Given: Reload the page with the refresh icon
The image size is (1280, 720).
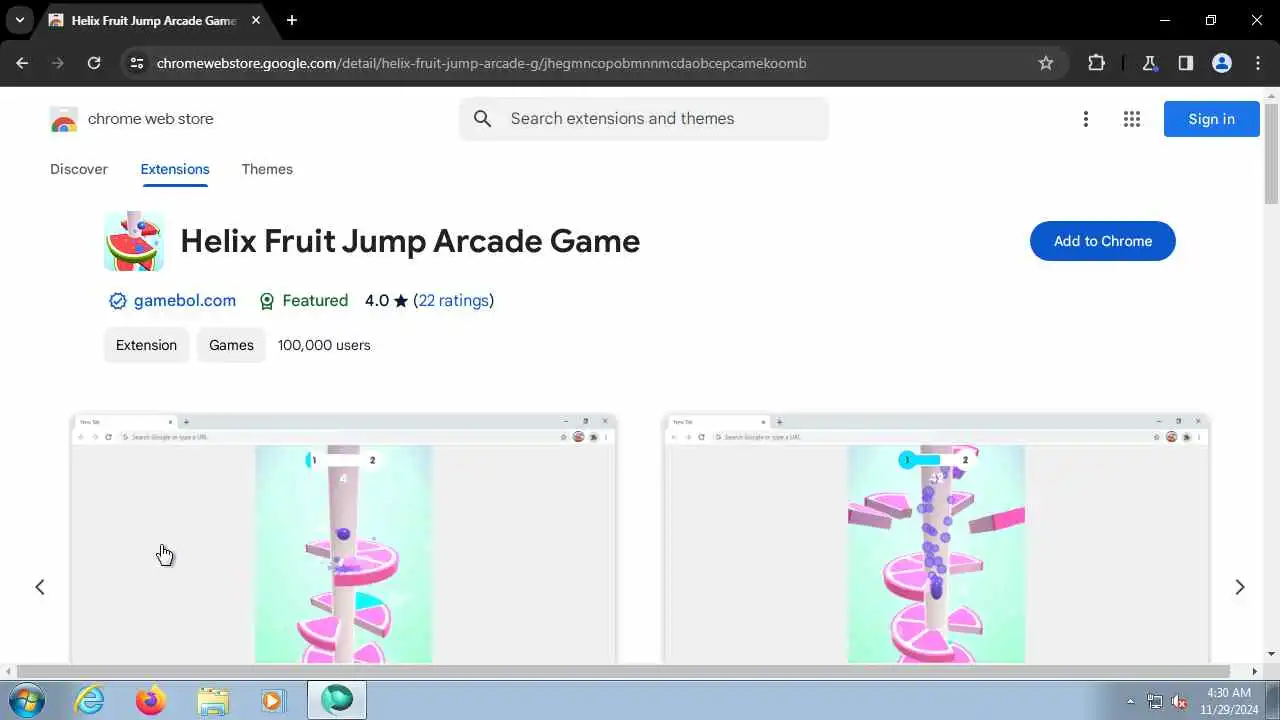Looking at the screenshot, I should [94, 63].
